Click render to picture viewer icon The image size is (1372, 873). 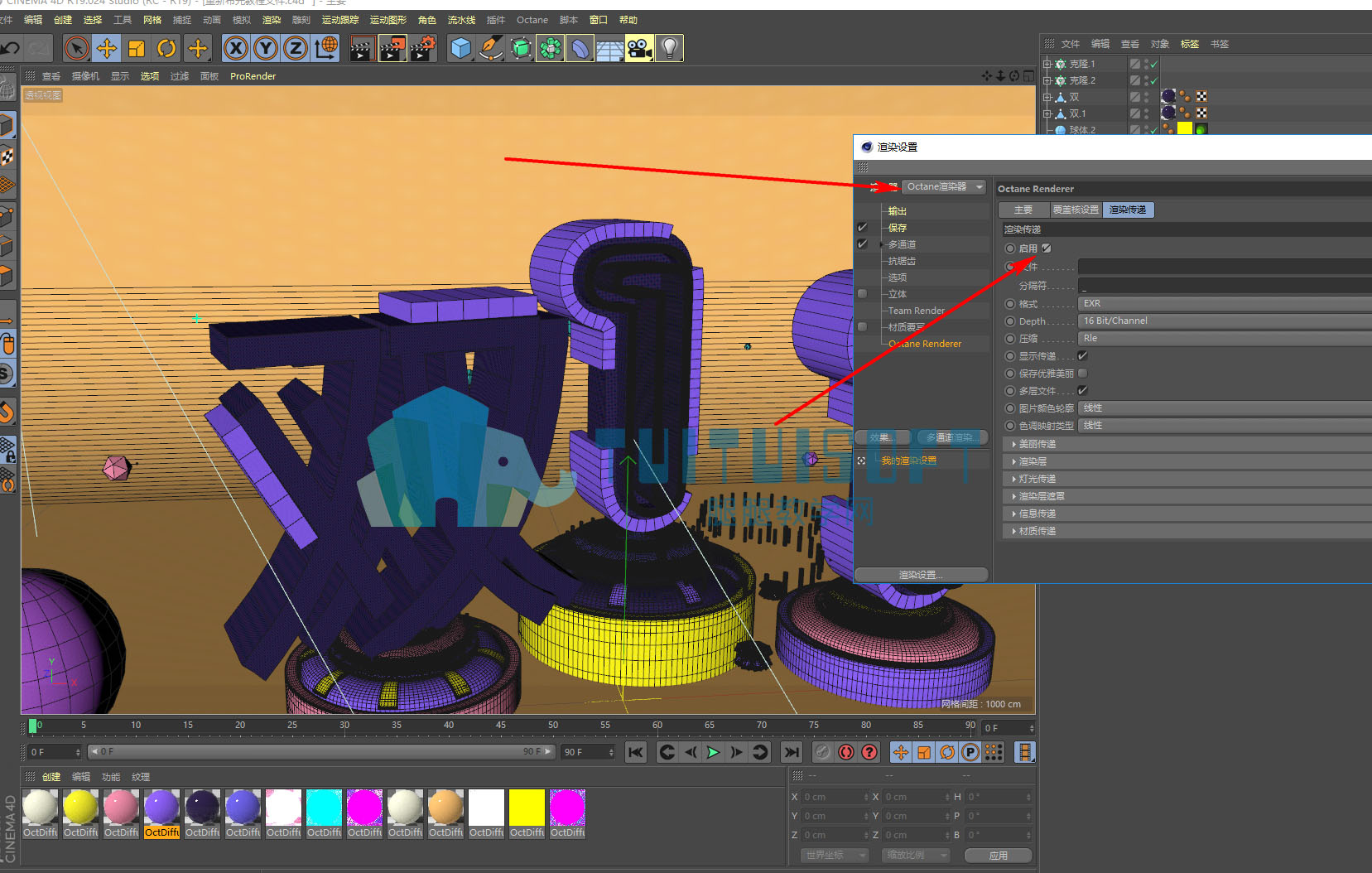pyautogui.click(x=392, y=49)
